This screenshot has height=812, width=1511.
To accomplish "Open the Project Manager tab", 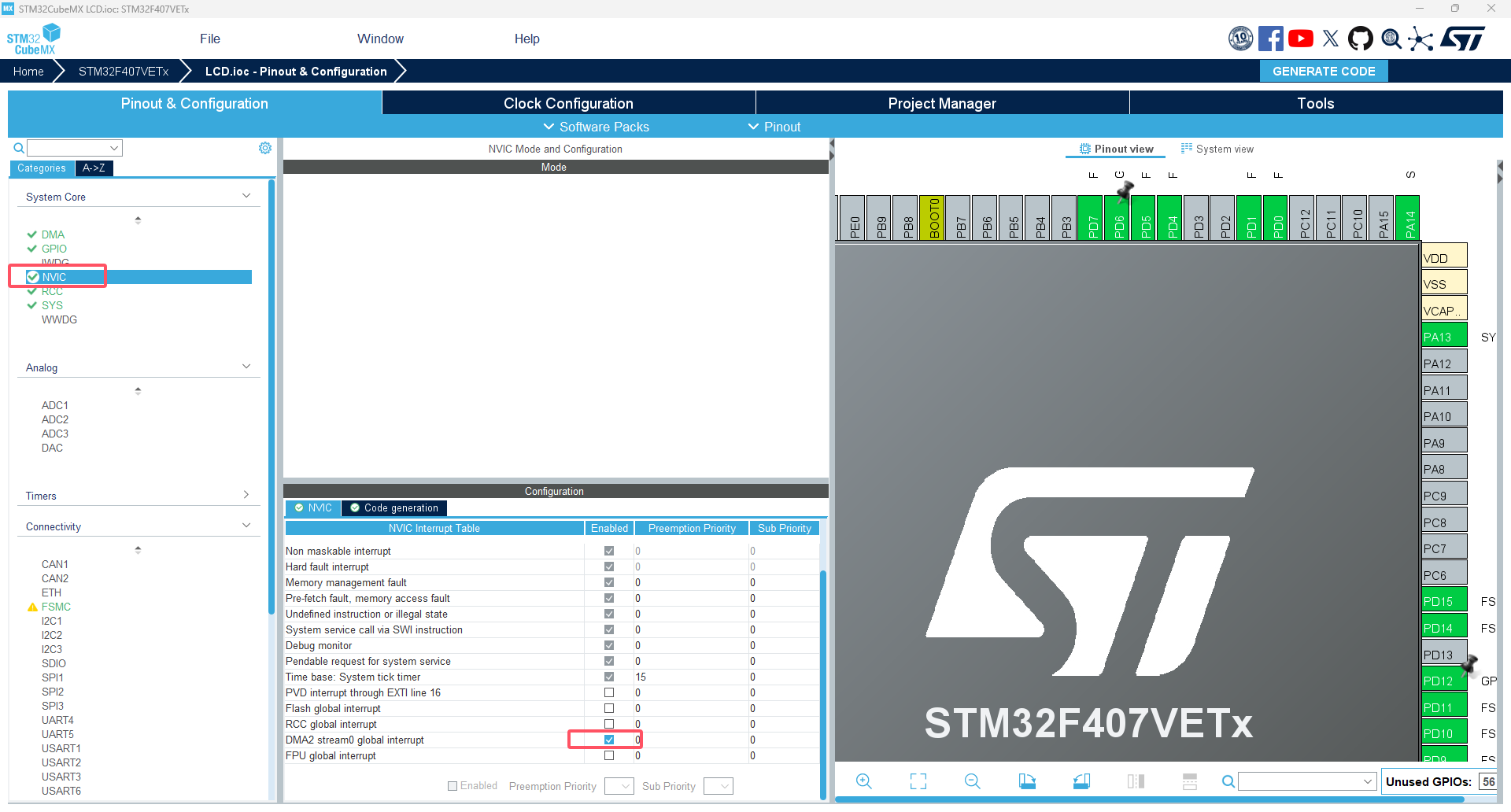I will coord(941,103).
